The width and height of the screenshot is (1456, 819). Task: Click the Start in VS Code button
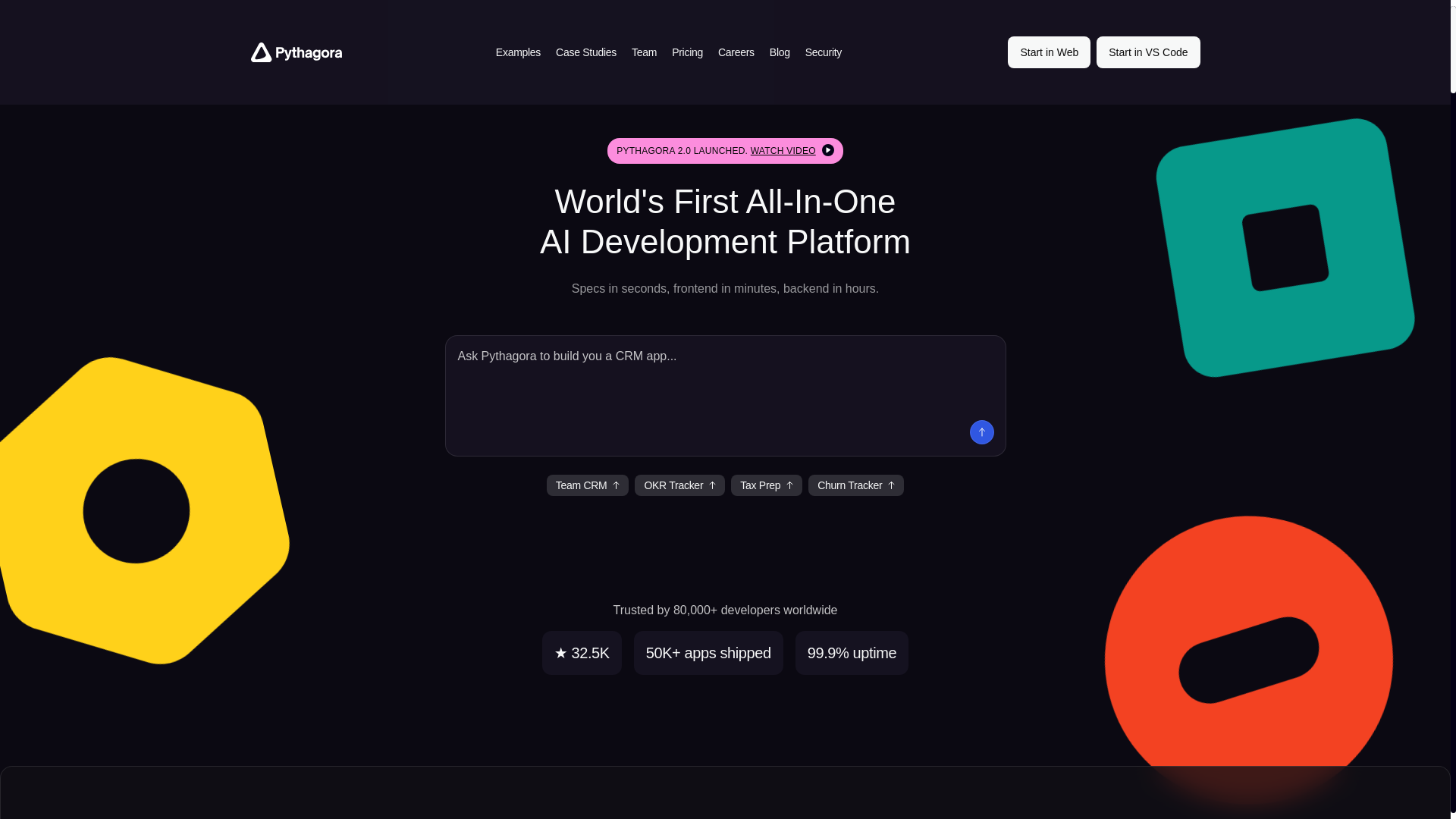tap(1148, 52)
